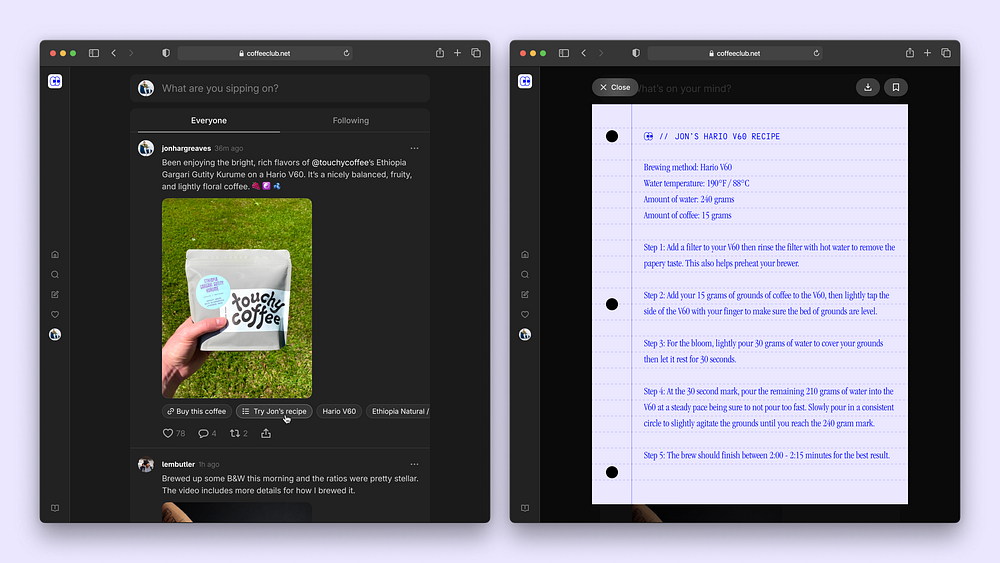The image size is (1000, 563).
Task: Open Search in left window sidebar
Action: pyautogui.click(x=55, y=275)
